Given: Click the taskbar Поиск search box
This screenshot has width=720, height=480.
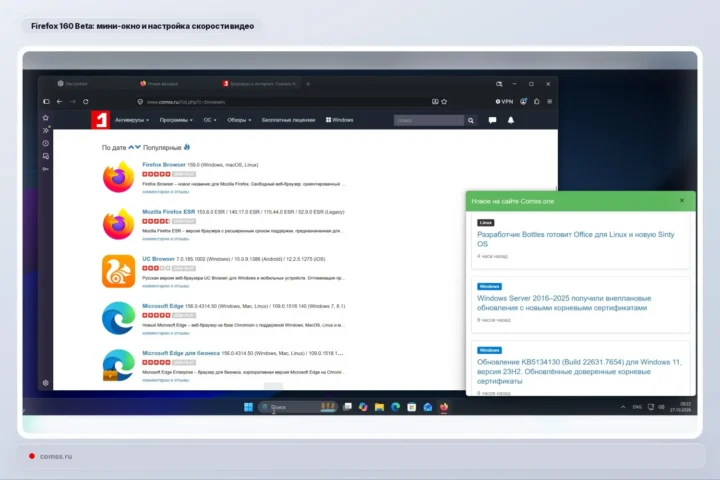Looking at the screenshot, I should [x=298, y=407].
